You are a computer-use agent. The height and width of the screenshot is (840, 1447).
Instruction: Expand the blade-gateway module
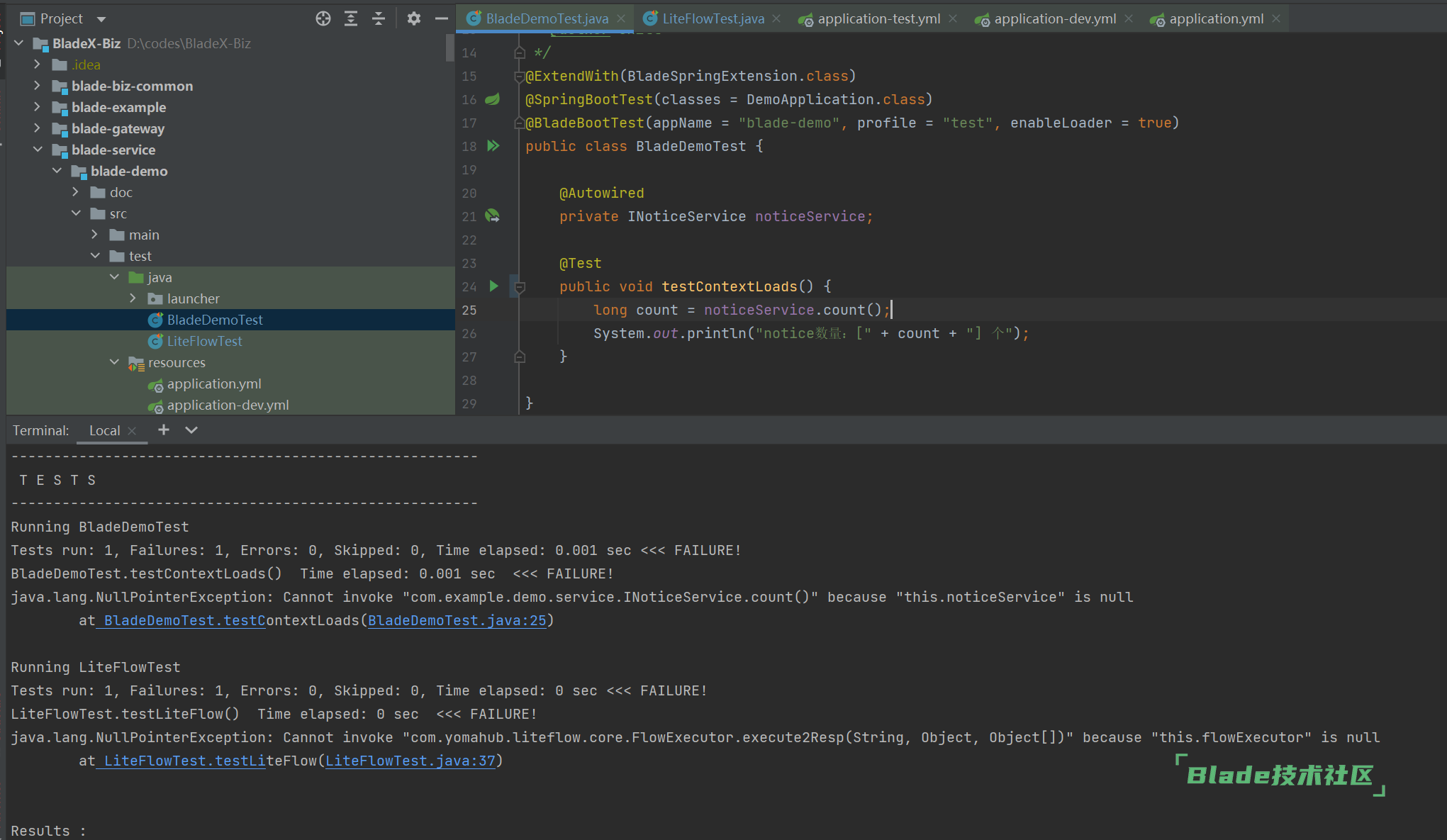tap(38, 128)
